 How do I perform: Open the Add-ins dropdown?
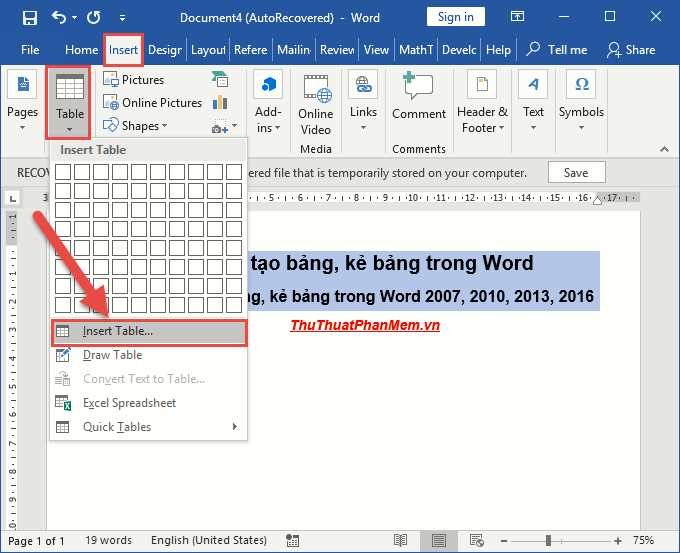268,101
